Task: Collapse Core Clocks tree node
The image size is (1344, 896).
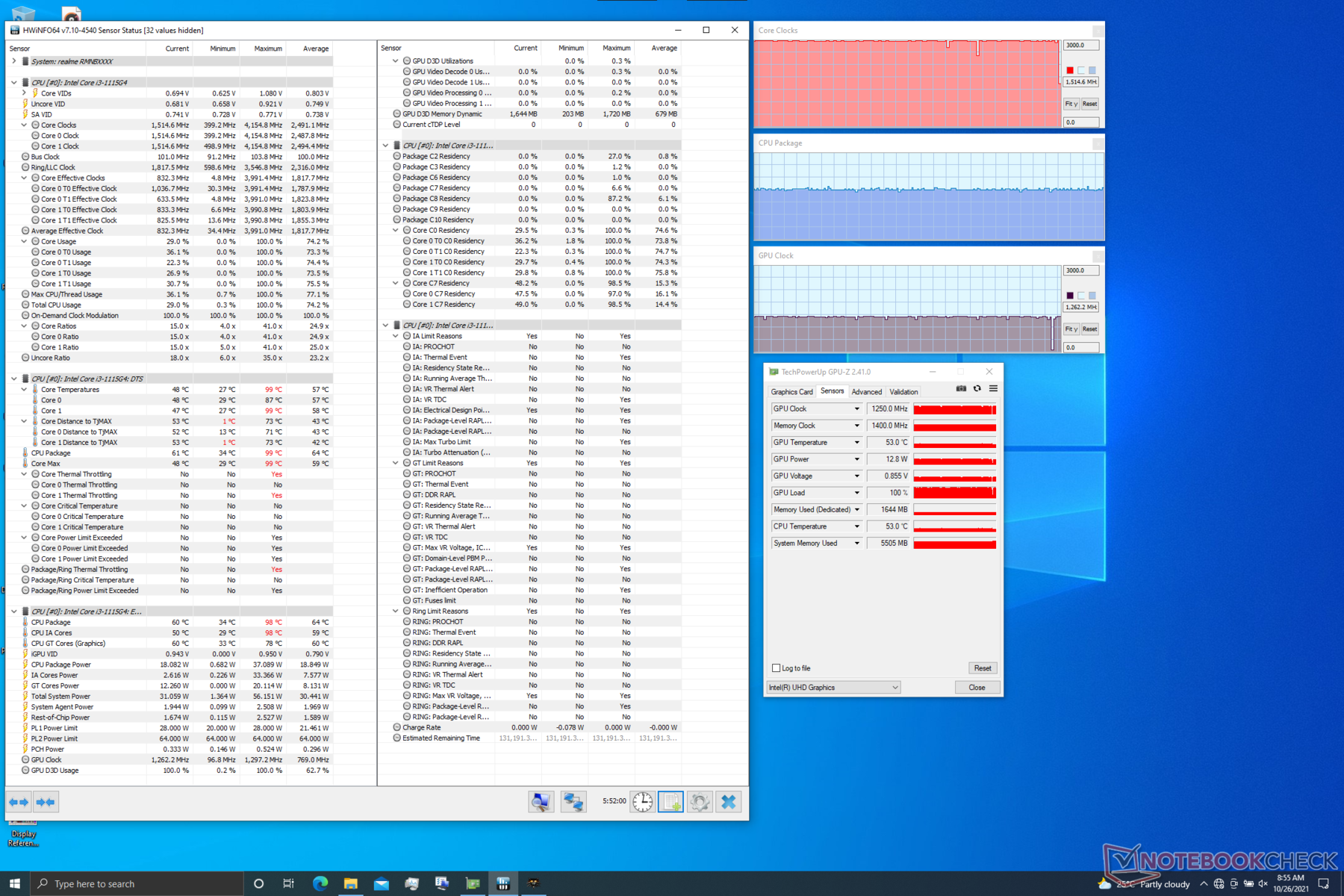Action: 24,125
